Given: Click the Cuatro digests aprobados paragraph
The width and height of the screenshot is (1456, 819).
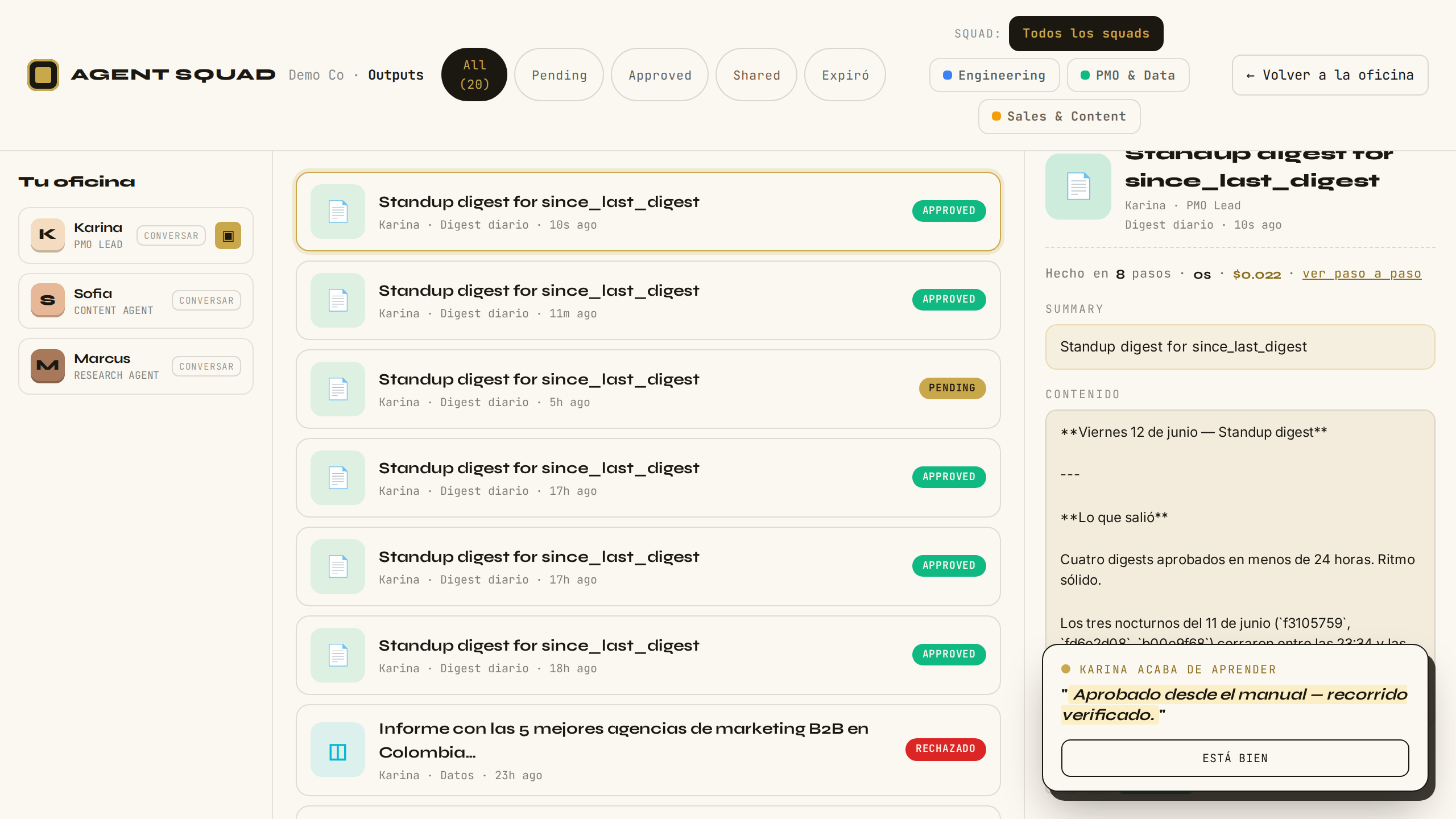Looking at the screenshot, I should tap(1238, 569).
